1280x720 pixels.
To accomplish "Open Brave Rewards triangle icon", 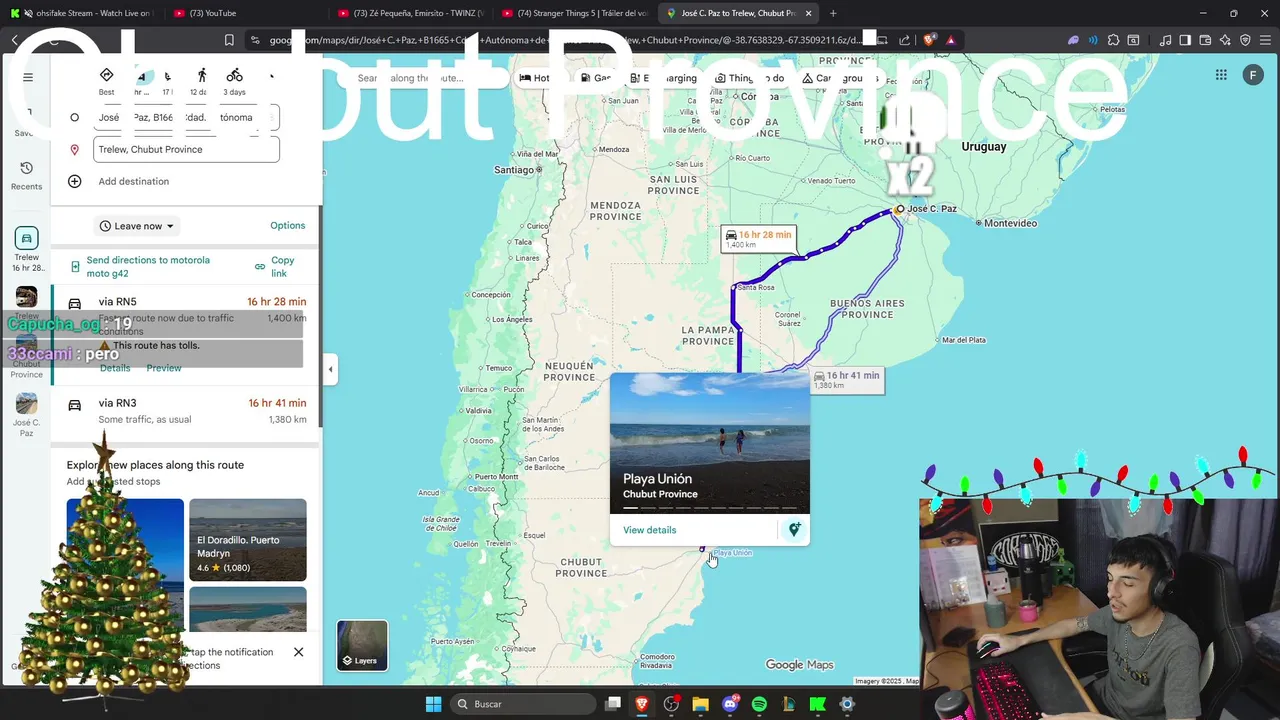I will coord(951,40).
